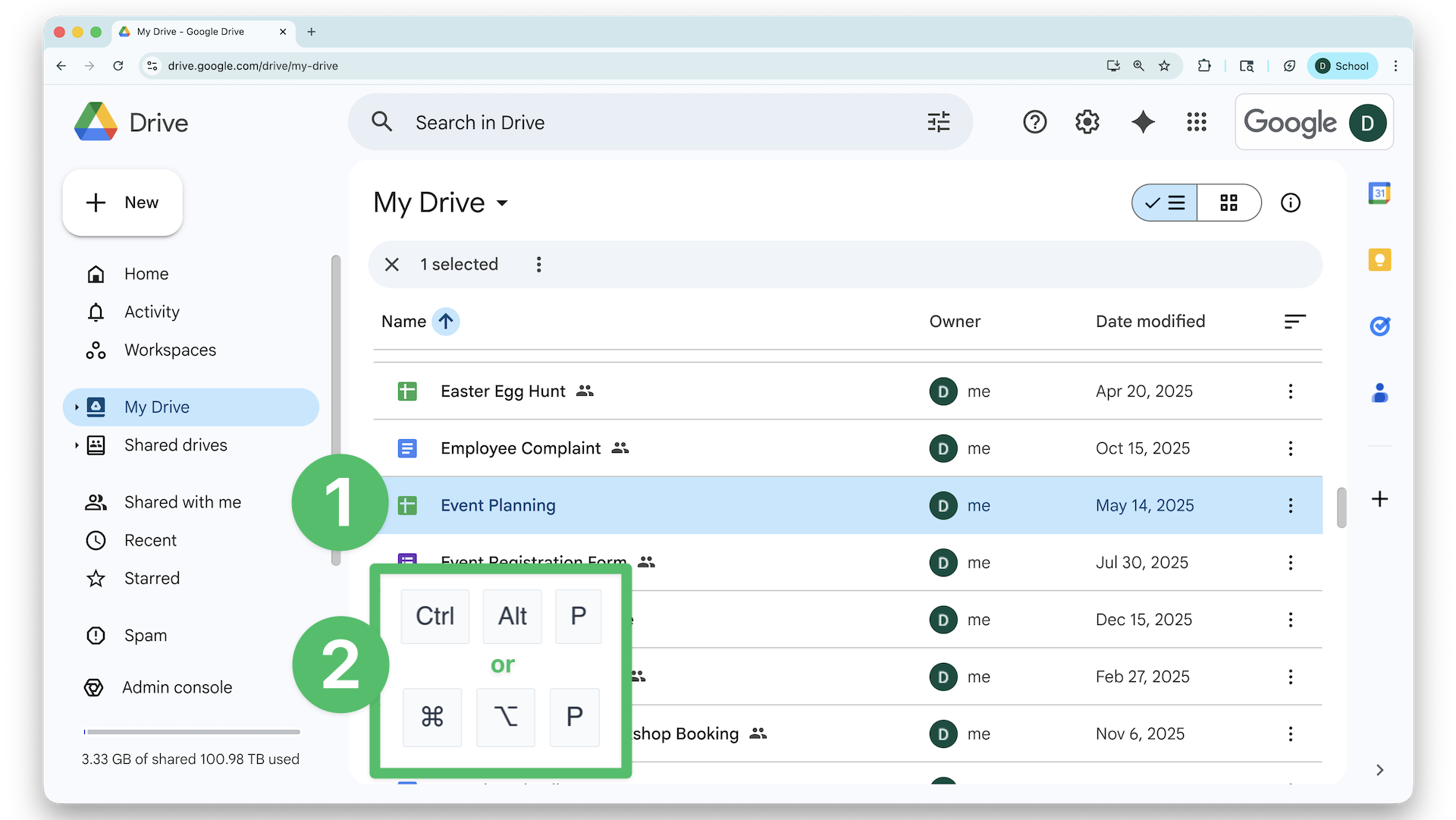Open the Tasks side panel icon
This screenshot has width=1456, height=820.
pyautogui.click(x=1380, y=326)
